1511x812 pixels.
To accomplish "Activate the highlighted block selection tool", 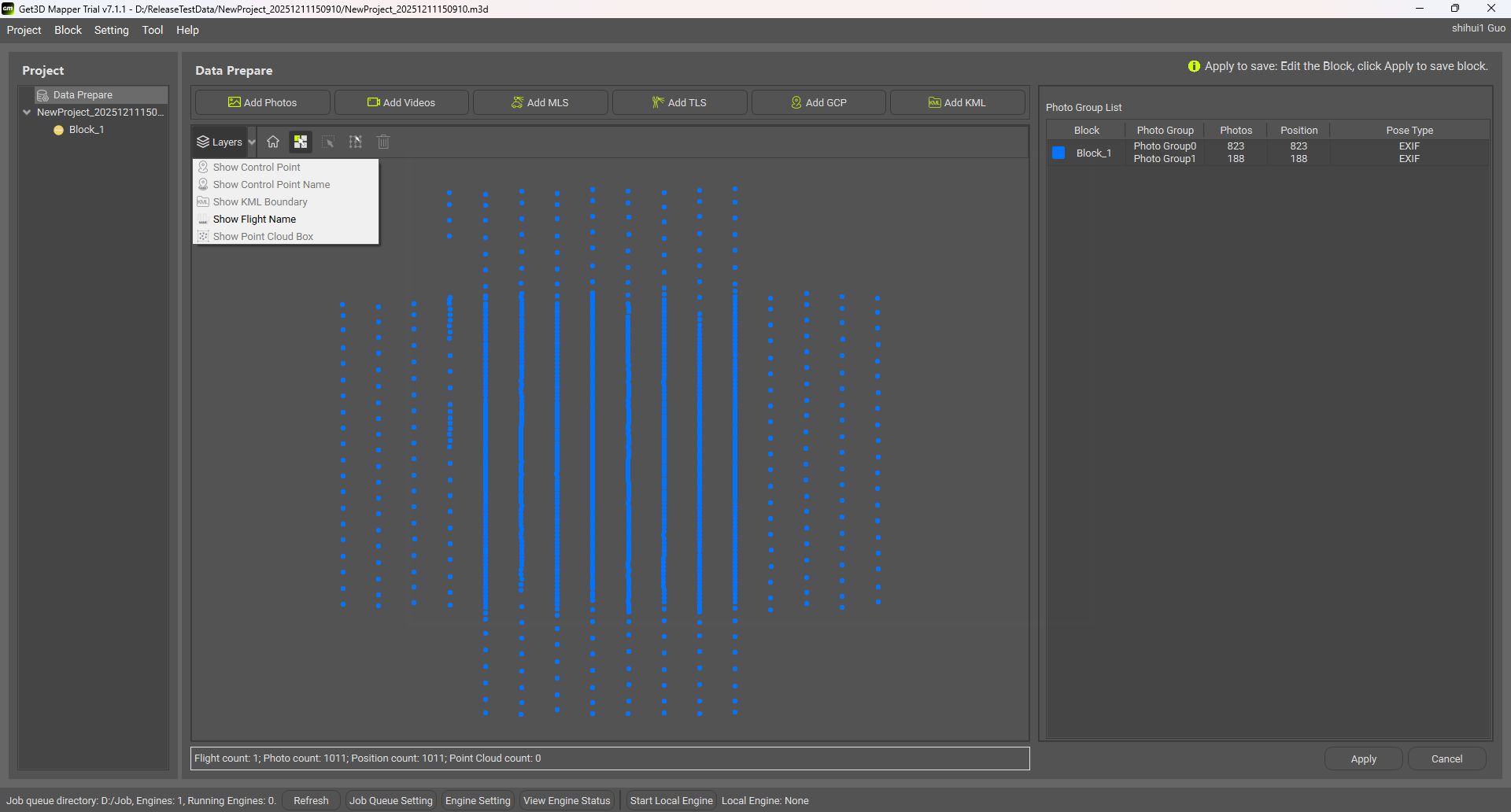I will 301,142.
